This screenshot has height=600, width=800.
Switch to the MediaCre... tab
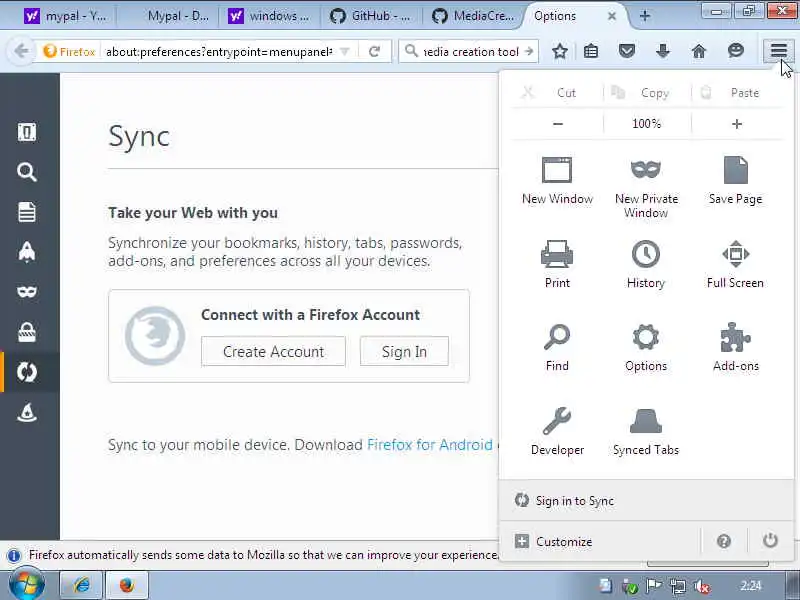click(473, 16)
